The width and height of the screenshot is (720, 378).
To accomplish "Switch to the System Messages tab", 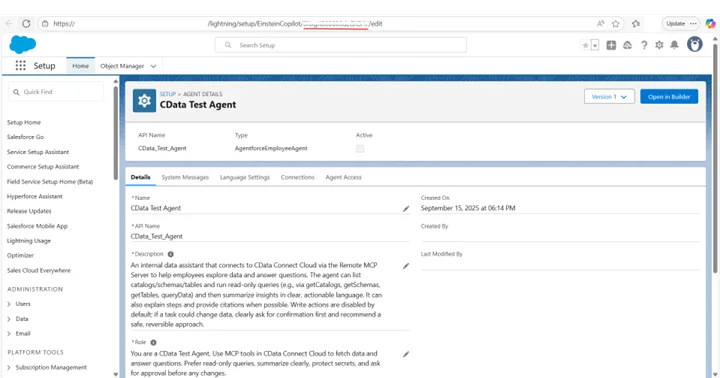I will pyautogui.click(x=185, y=177).
